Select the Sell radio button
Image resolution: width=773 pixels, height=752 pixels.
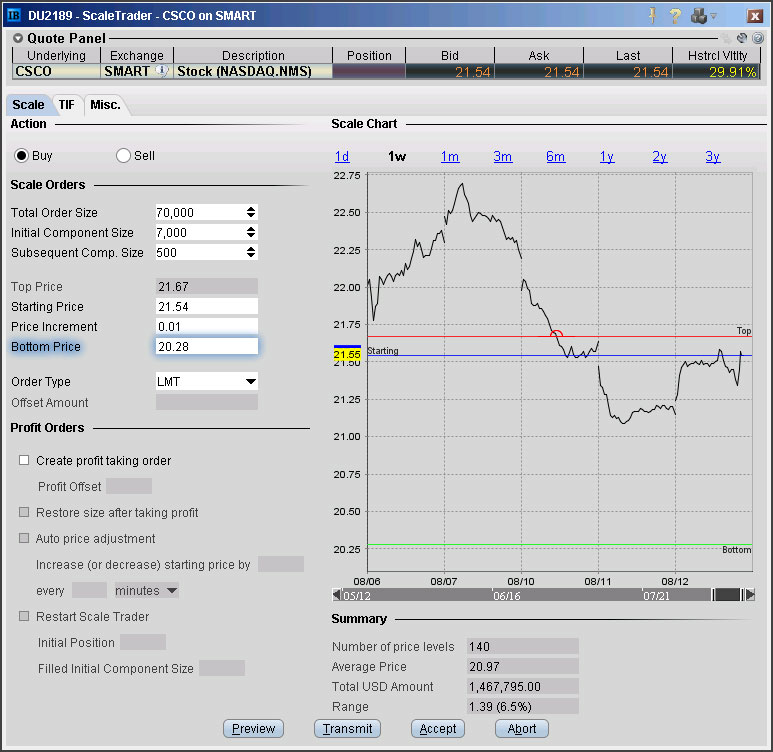tap(123, 156)
